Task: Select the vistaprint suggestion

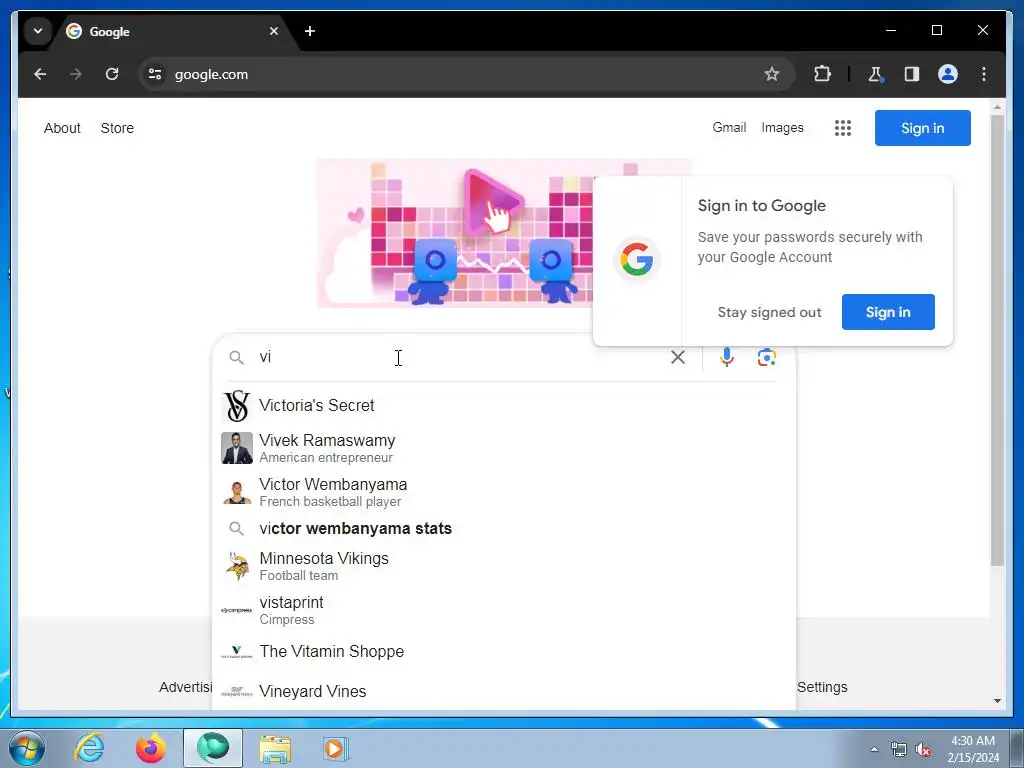Action: [504, 610]
